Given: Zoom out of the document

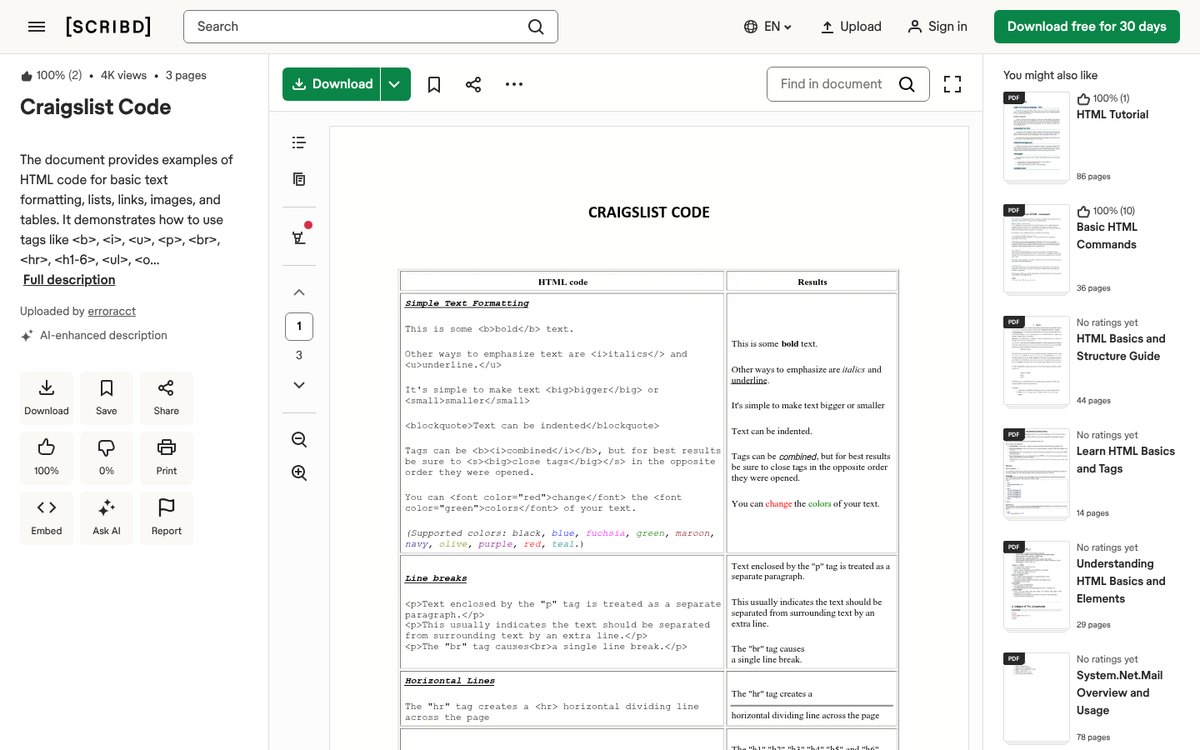Looking at the screenshot, I should coord(298,439).
